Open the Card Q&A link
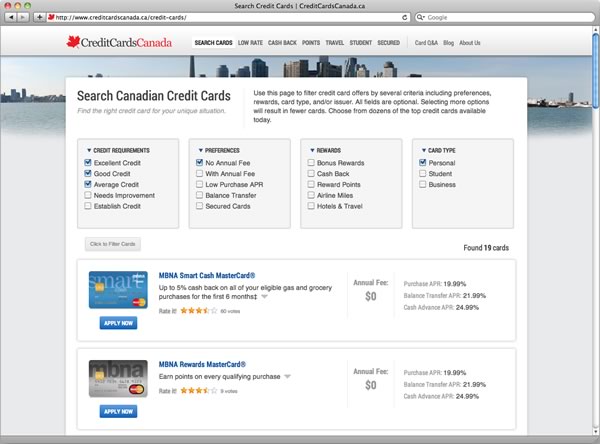Viewport: 600px width, 444px height. pos(426,42)
